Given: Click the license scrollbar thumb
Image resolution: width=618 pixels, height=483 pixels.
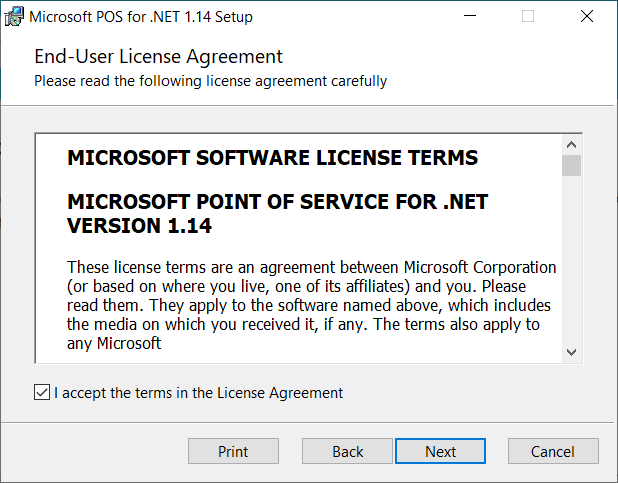Looking at the screenshot, I should click(x=571, y=165).
